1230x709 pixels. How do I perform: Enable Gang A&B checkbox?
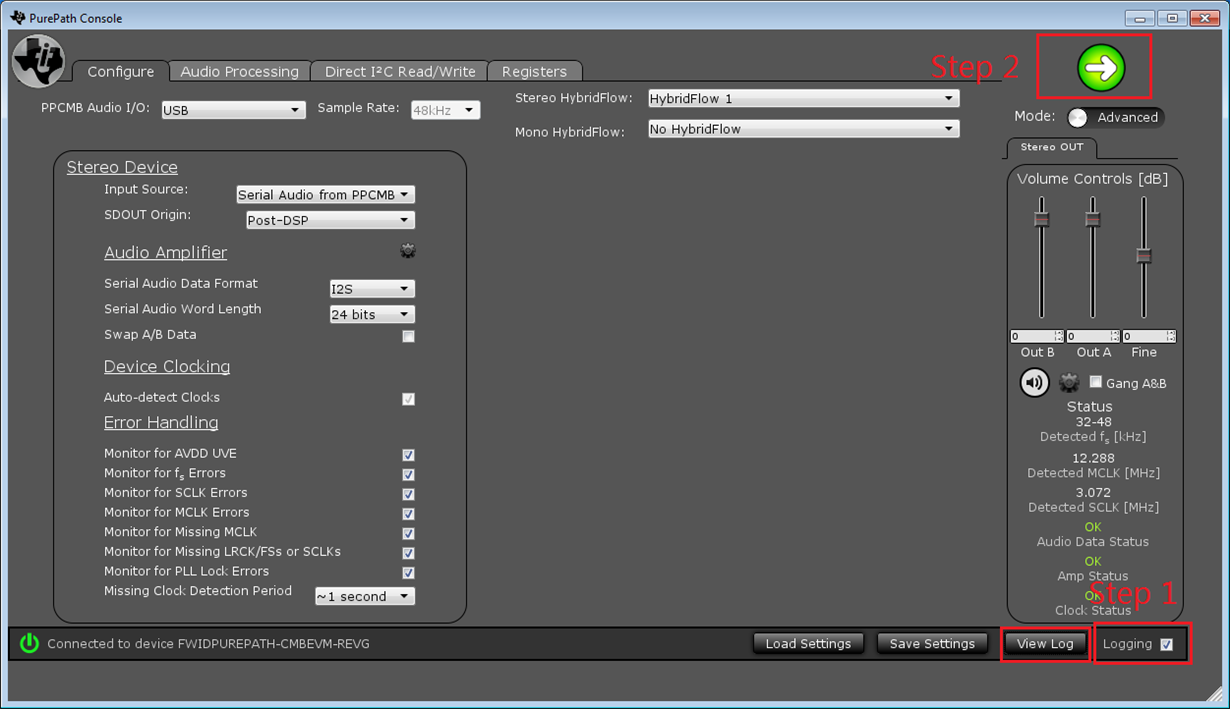click(x=1096, y=382)
